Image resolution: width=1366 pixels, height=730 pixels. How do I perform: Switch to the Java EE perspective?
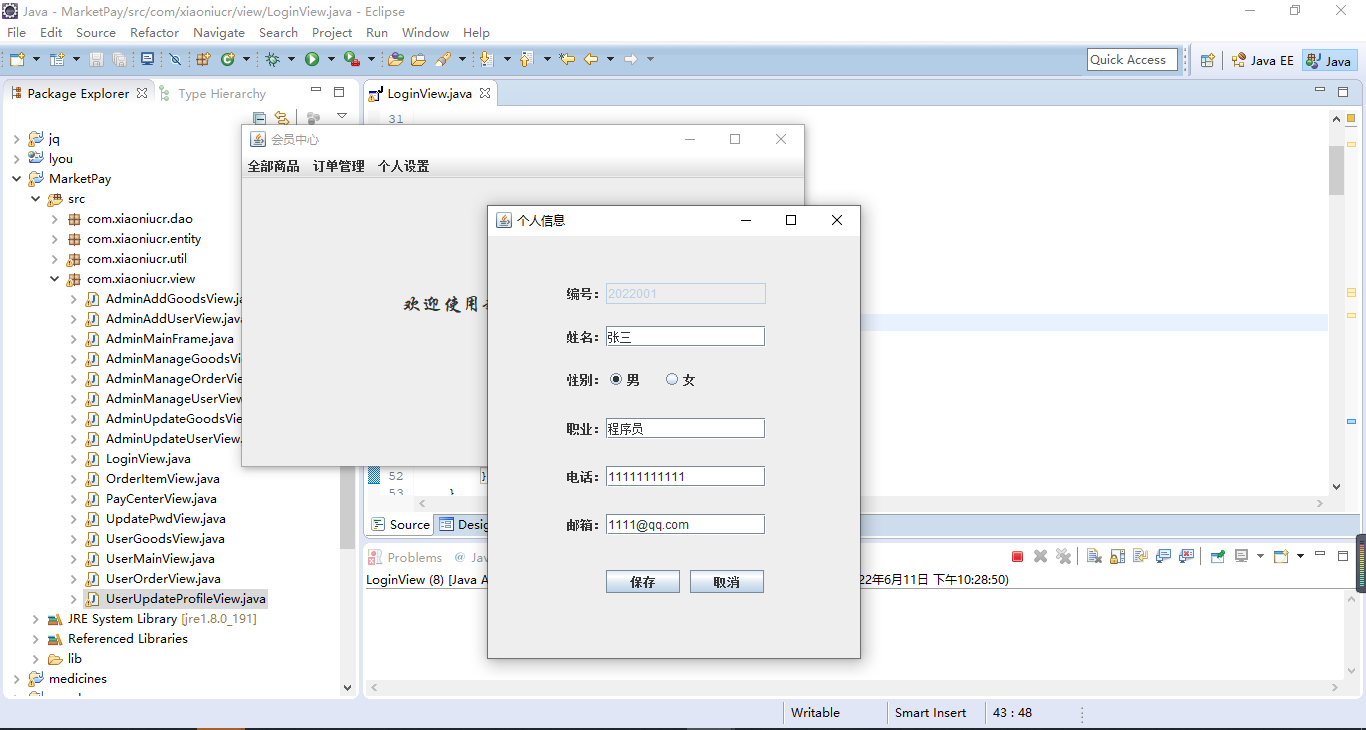pyautogui.click(x=1262, y=61)
